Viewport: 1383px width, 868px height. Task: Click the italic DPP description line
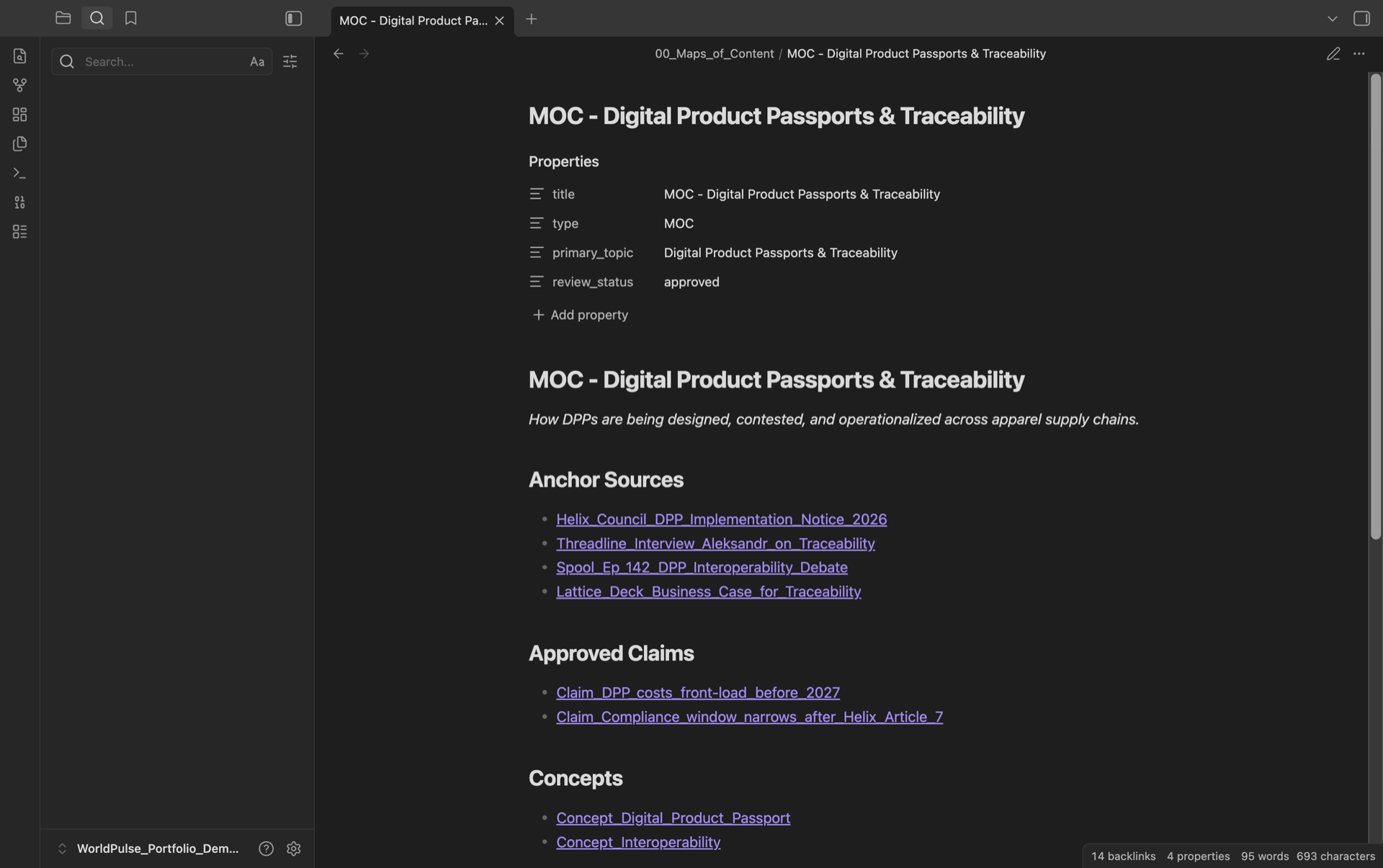(x=833, y=419)
